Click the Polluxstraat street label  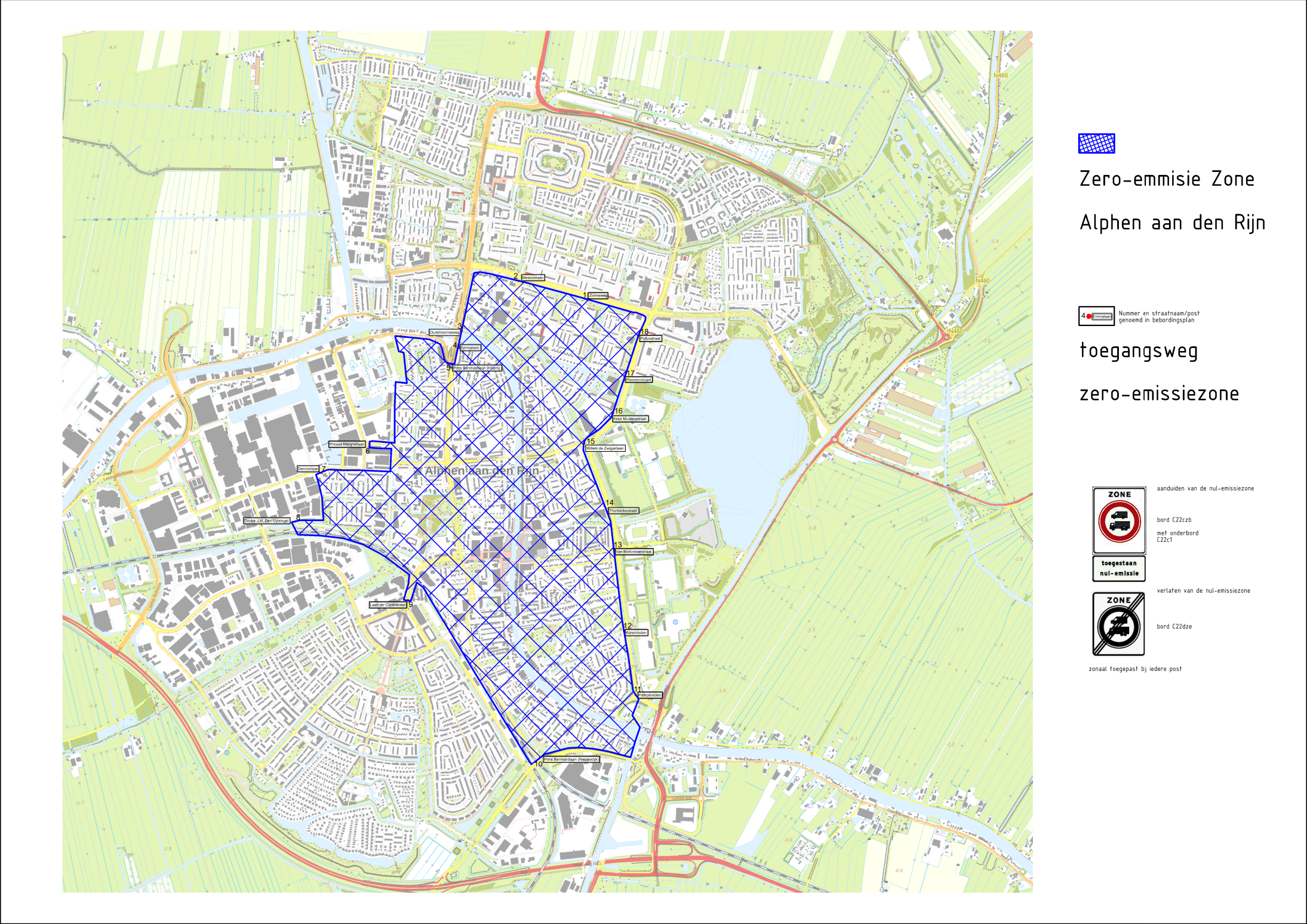point(650,338)
